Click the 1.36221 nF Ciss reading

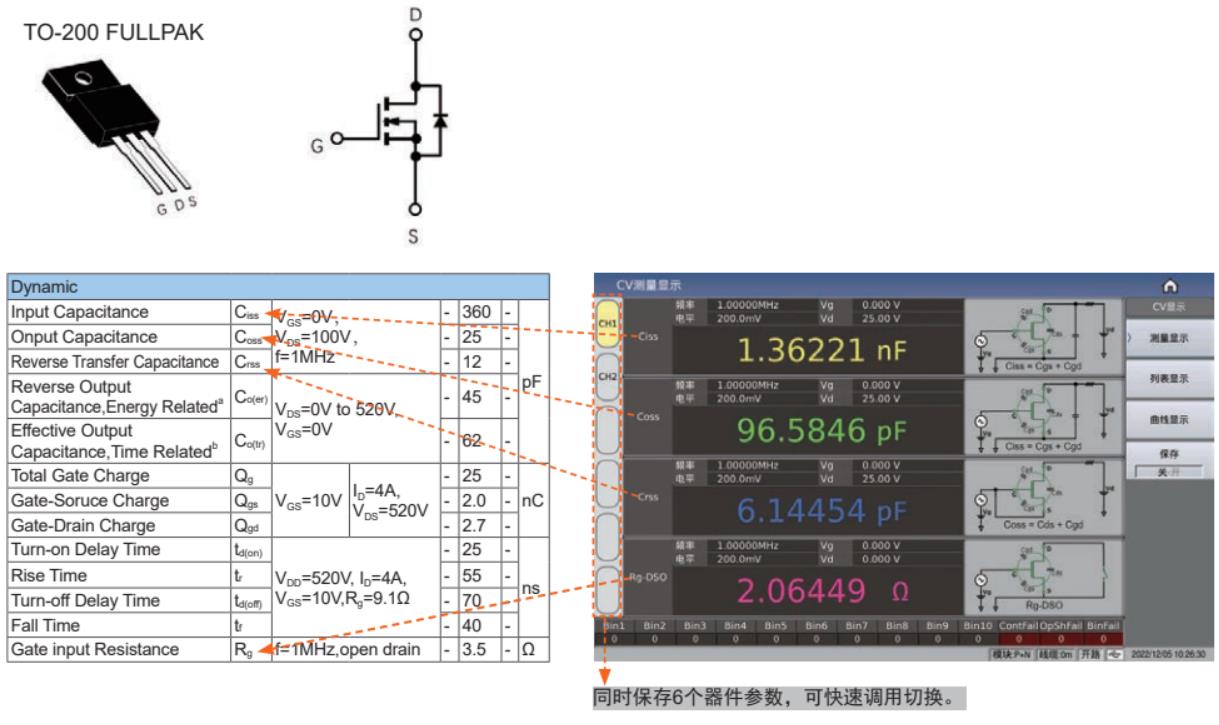816,350
